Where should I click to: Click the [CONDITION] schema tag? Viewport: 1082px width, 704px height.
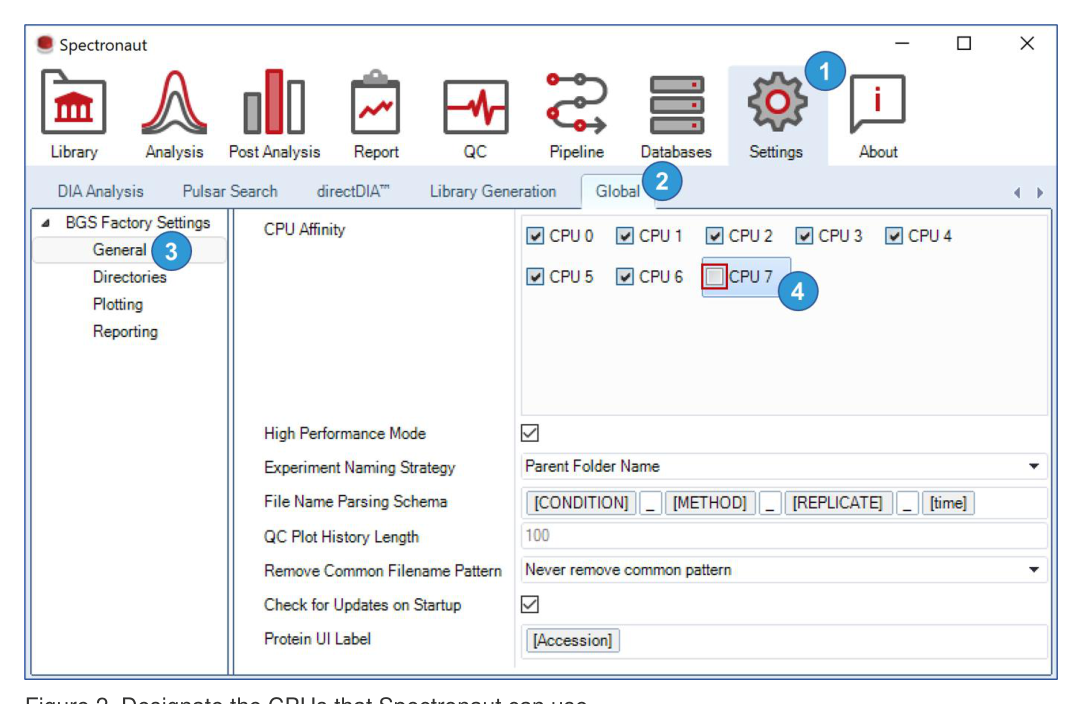[581, 502]
